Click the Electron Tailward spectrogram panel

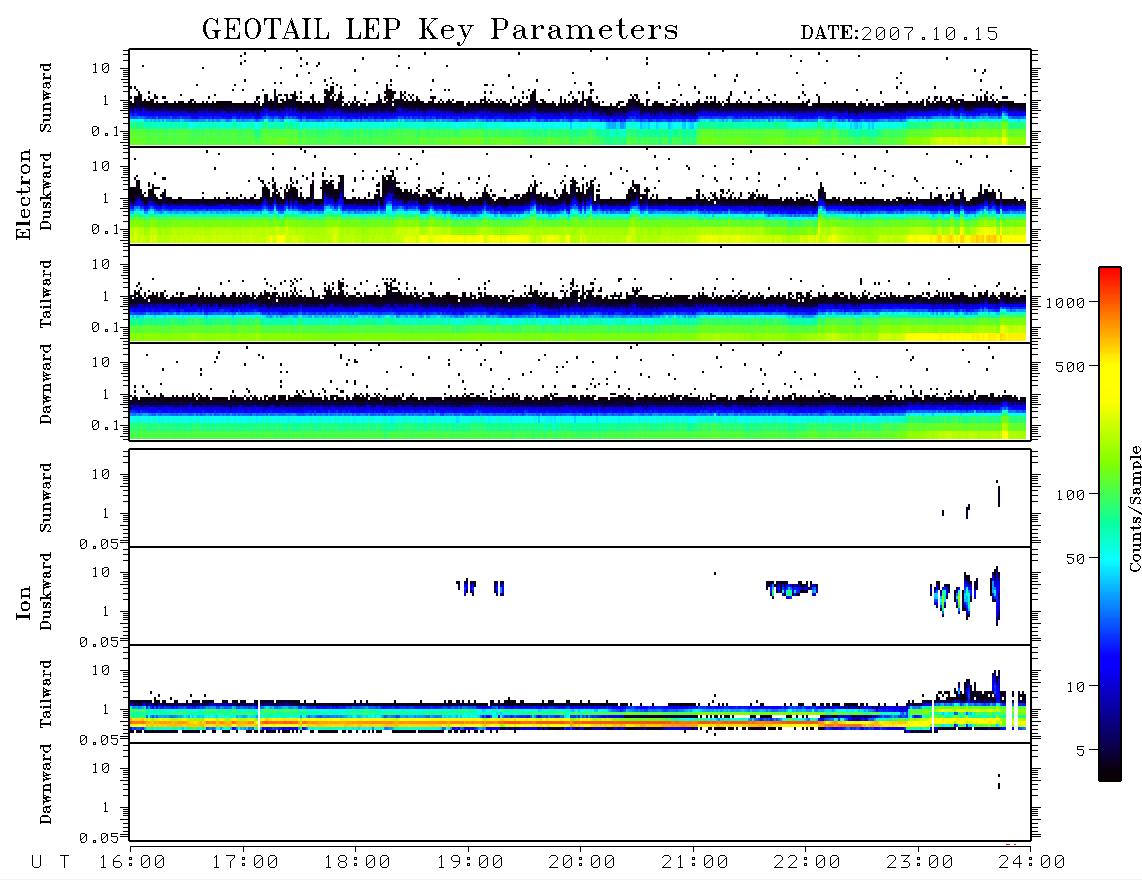(x=580, y=294)
